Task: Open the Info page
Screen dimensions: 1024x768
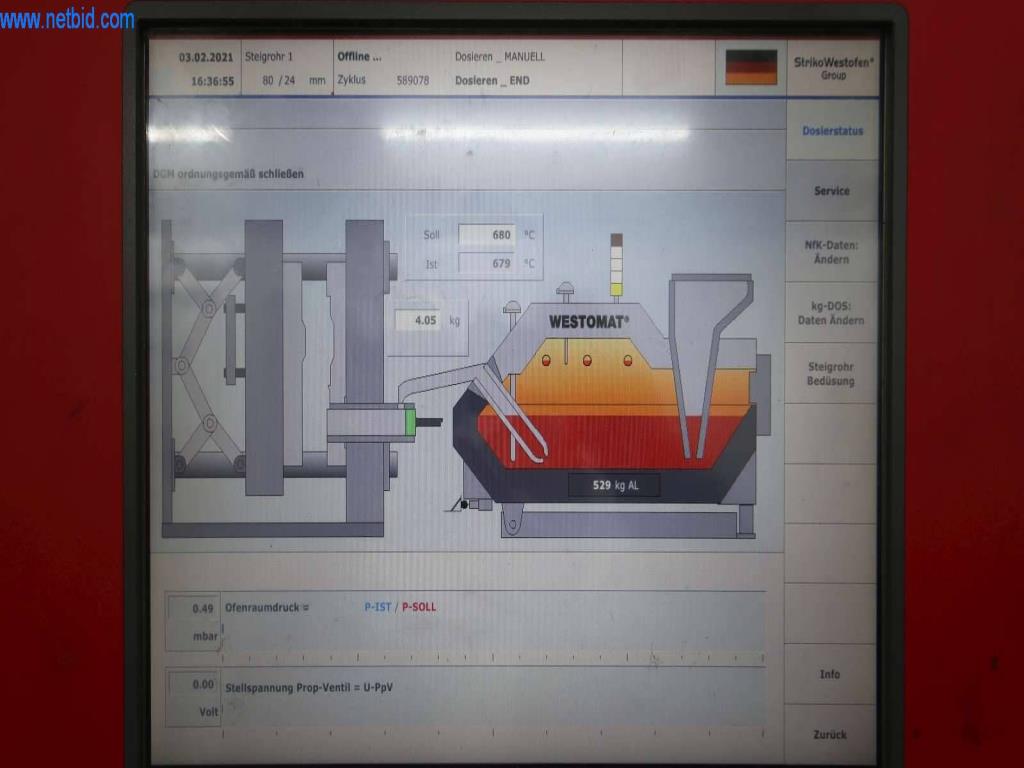Action: pyautogui.click(x=830, y=674)
